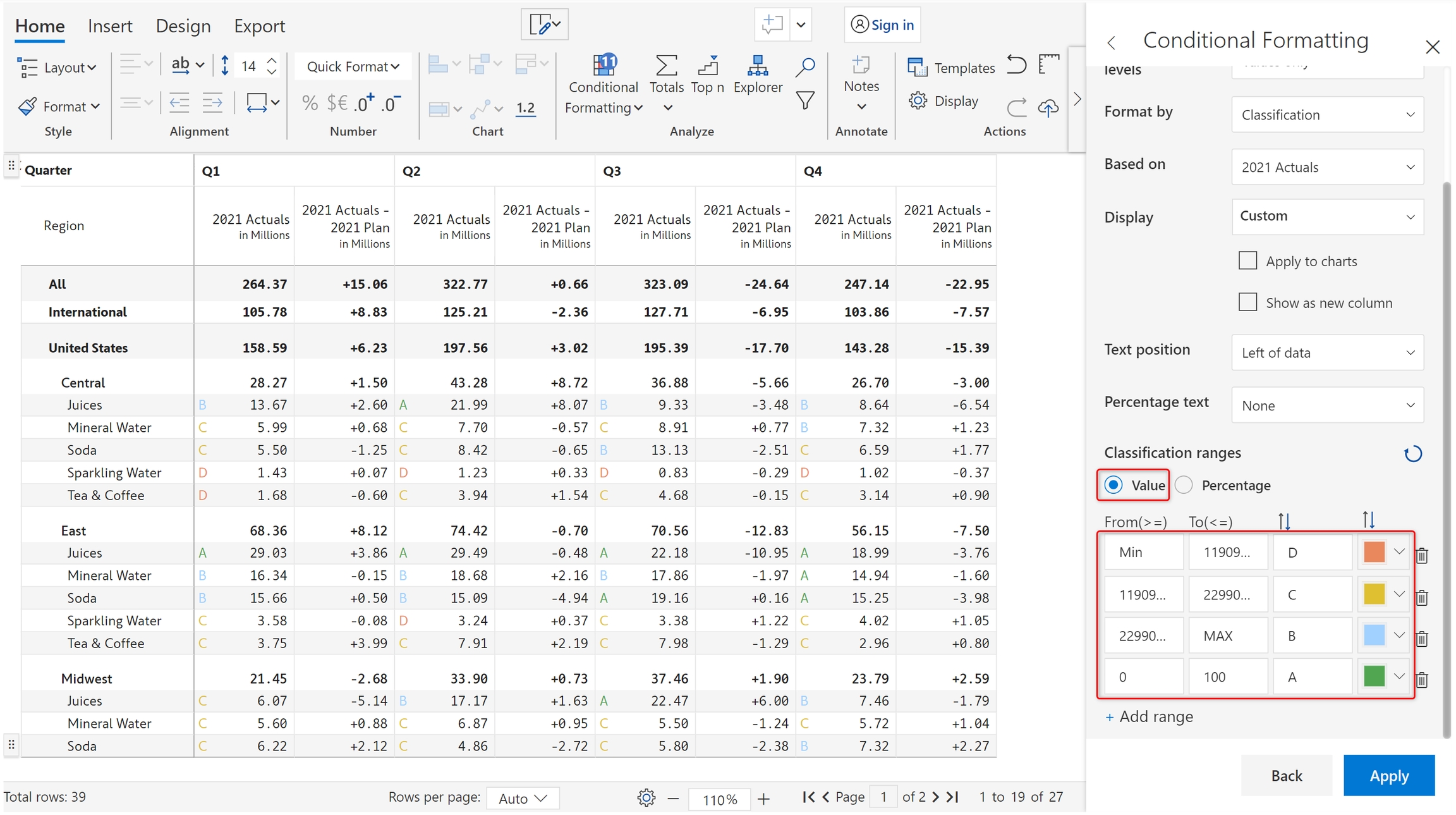Expand the Text position dropdown

1327,353
